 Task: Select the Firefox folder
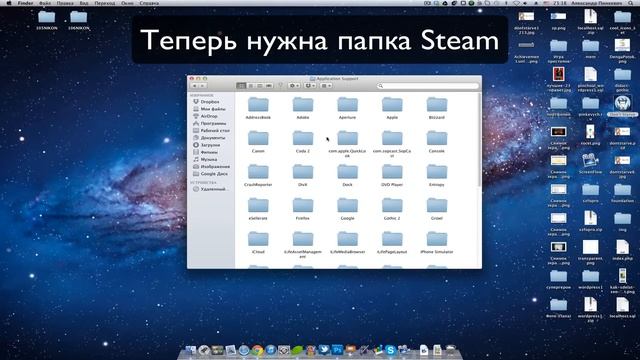[303, 209]
